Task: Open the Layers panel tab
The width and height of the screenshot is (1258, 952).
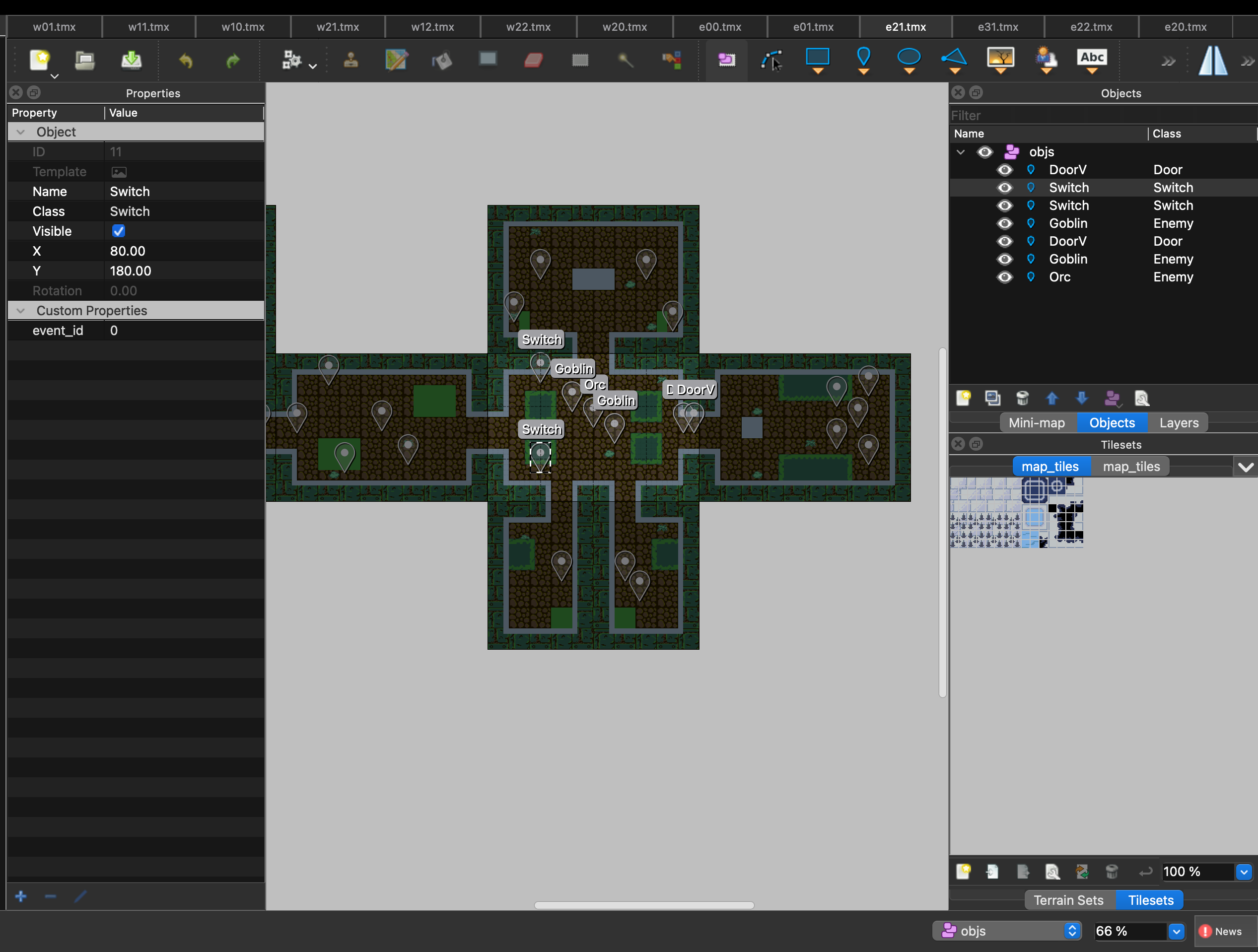Action: pos(1178,422)
